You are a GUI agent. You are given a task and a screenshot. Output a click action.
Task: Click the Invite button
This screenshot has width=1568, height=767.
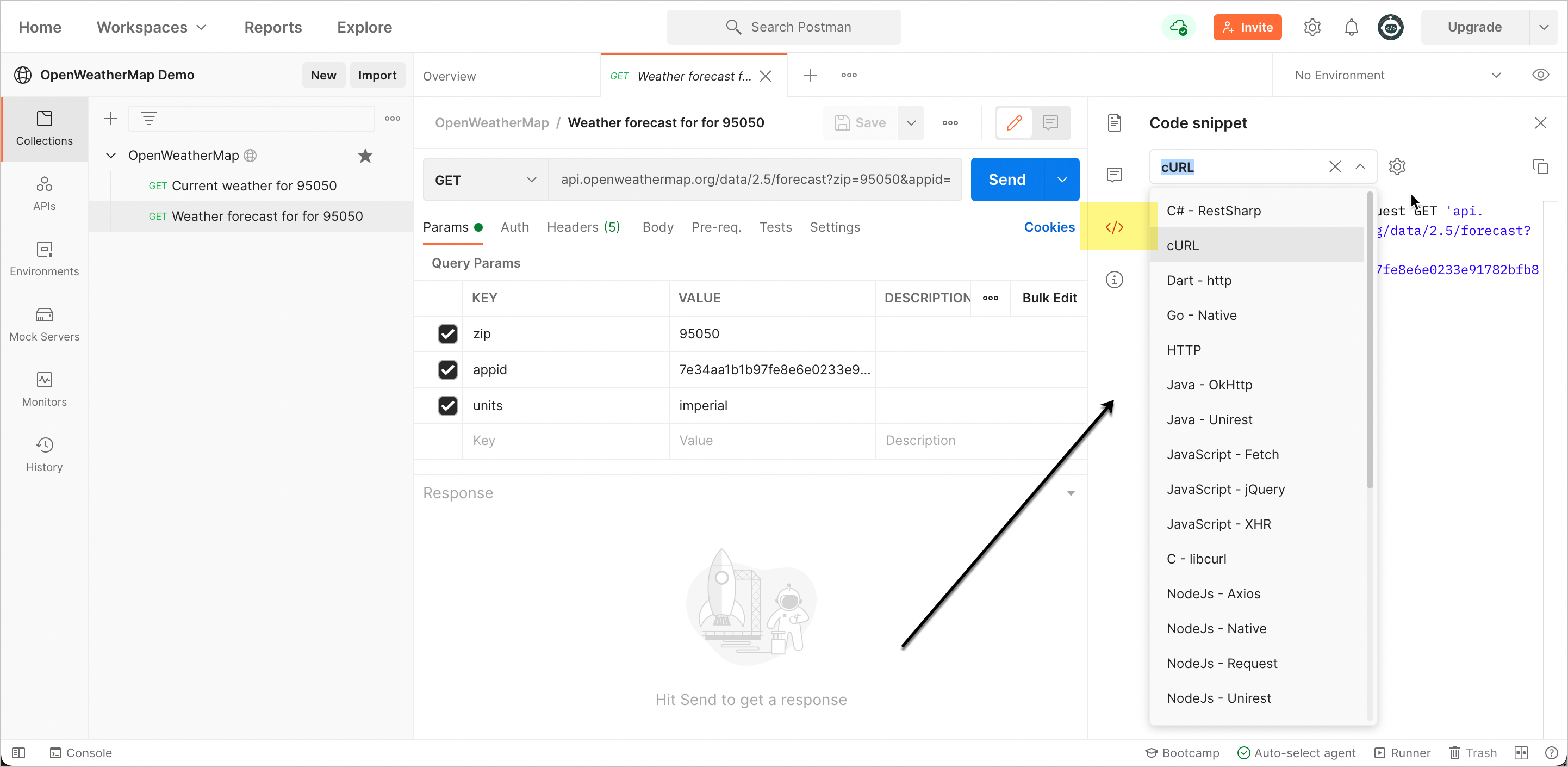(x=1247, y=27)
